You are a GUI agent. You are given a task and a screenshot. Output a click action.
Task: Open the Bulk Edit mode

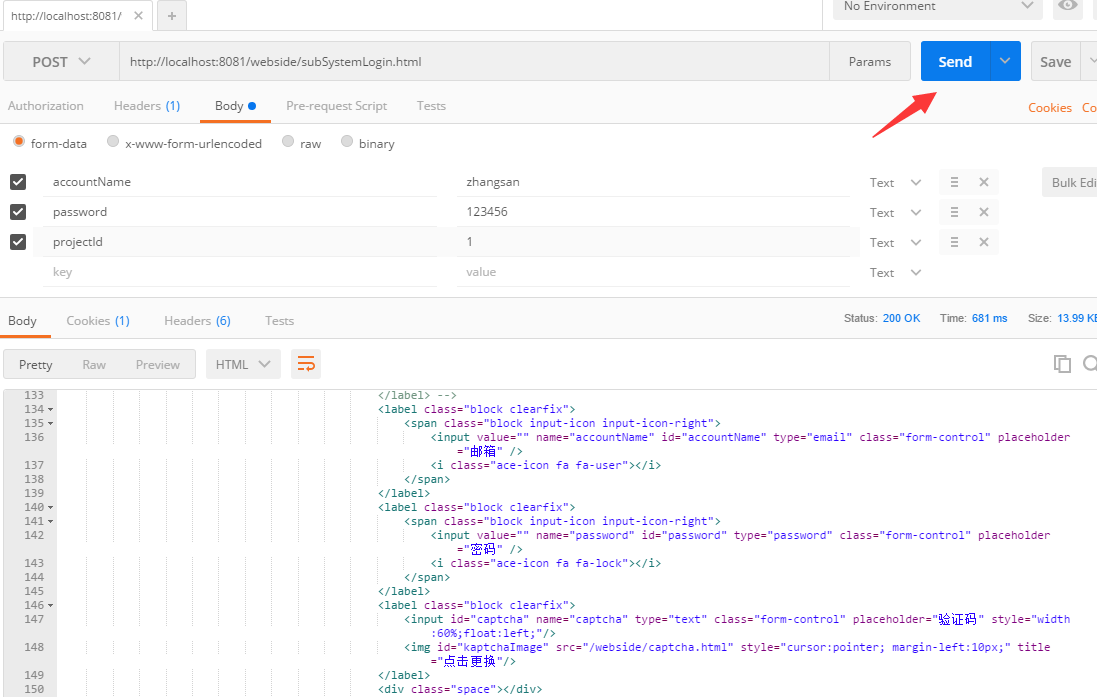1070,182
